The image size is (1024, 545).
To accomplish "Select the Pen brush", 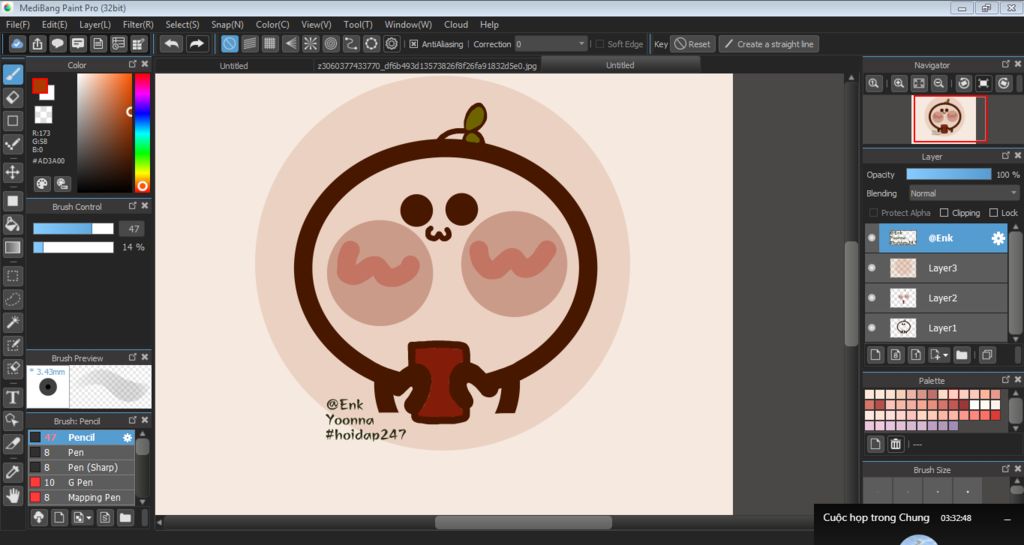I will [81, 452].
